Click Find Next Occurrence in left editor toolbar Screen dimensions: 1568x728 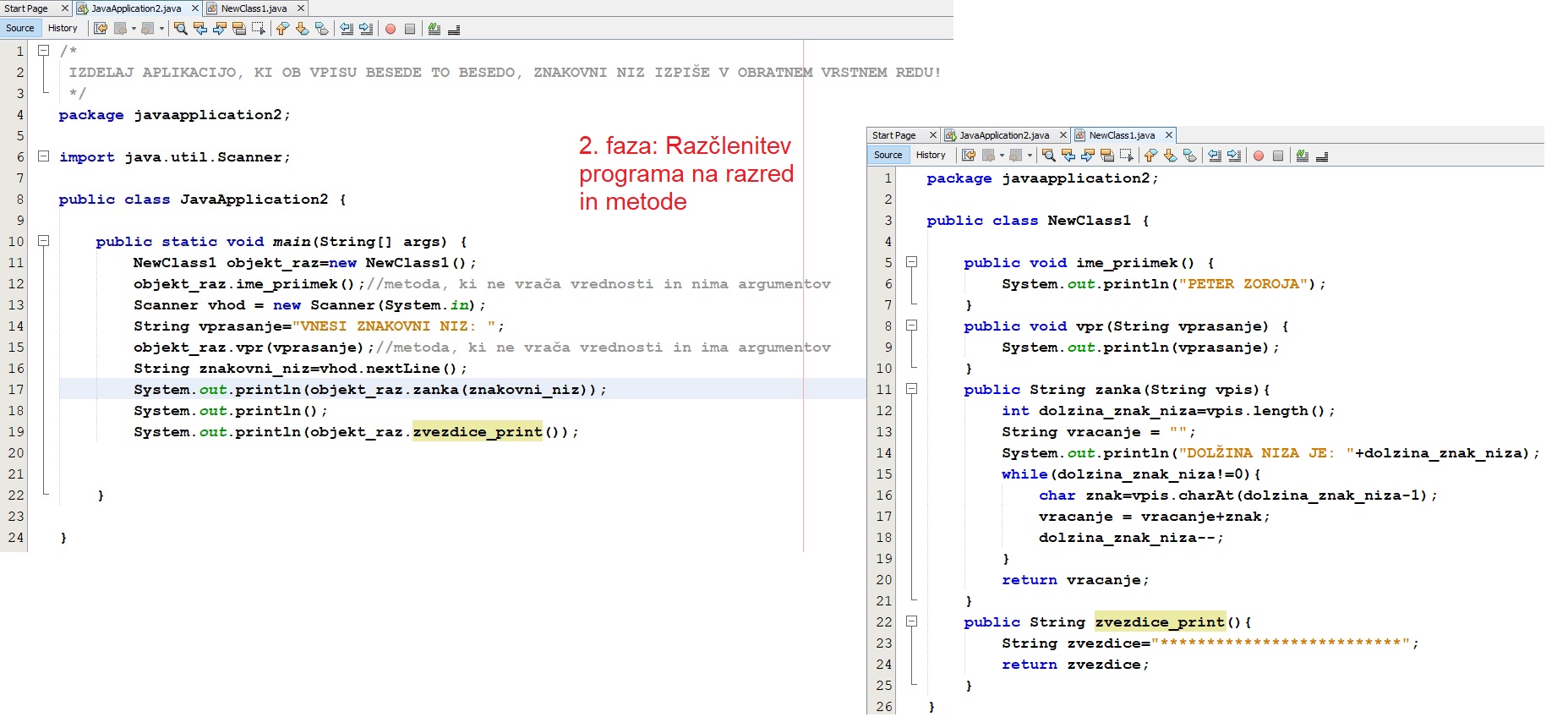220,29
